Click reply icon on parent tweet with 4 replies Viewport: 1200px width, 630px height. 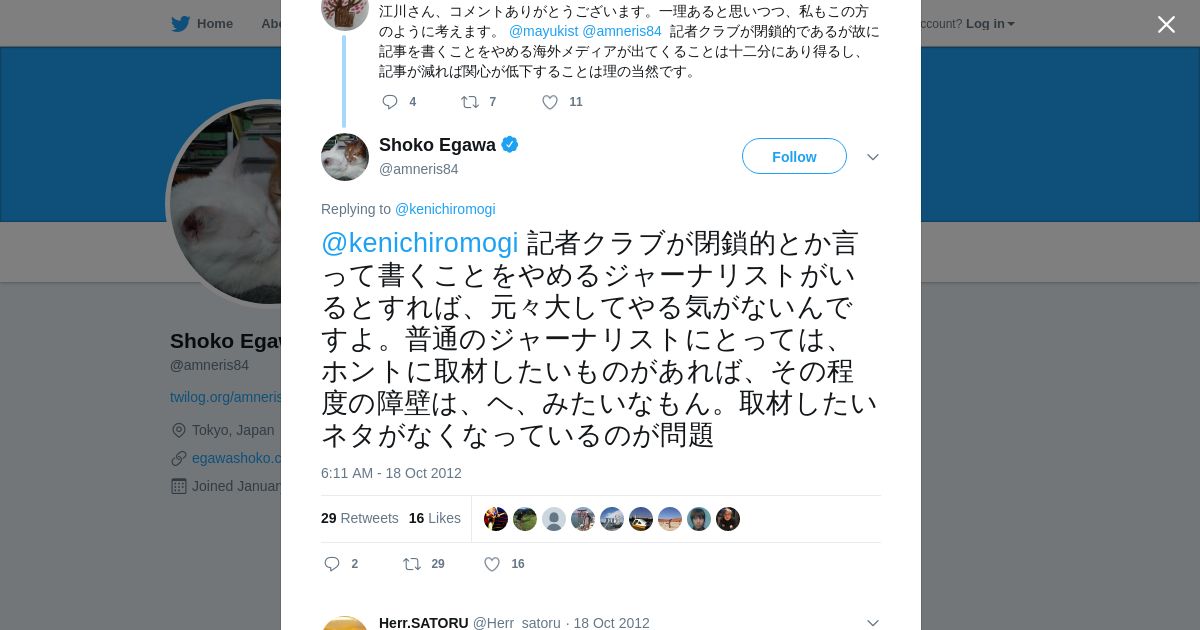coord(390,102)
